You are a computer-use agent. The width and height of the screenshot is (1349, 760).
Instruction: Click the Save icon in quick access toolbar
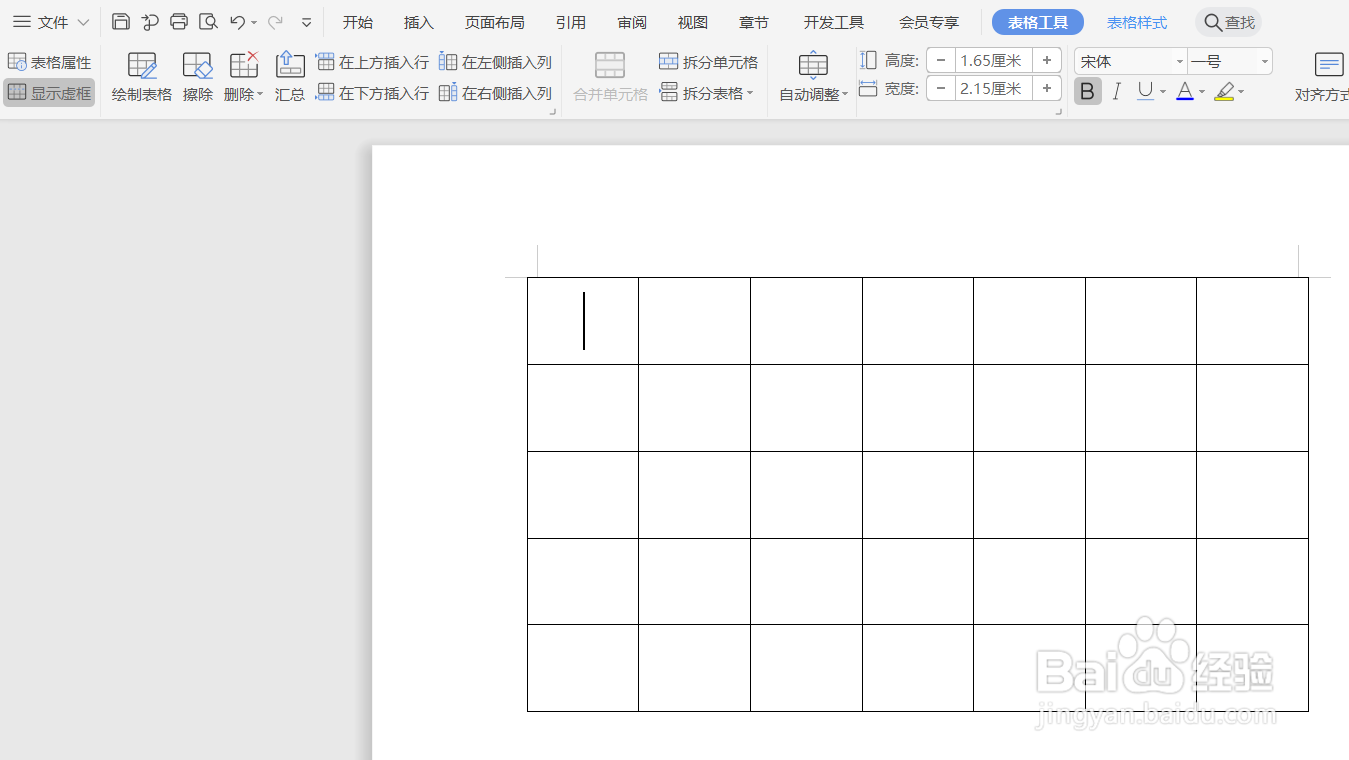point(121,22)
